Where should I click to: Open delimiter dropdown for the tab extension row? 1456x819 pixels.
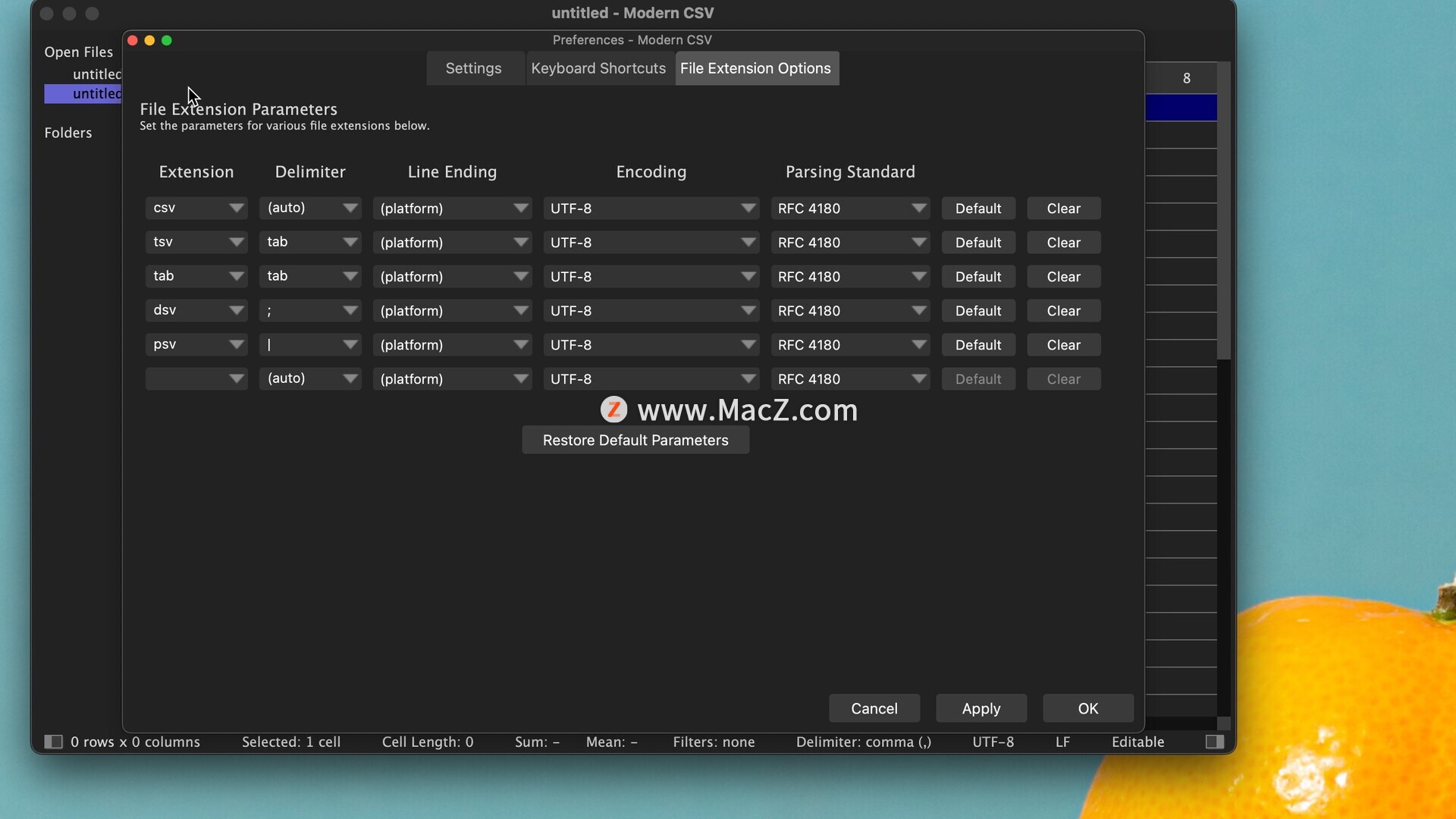click(x=310, y=276)
